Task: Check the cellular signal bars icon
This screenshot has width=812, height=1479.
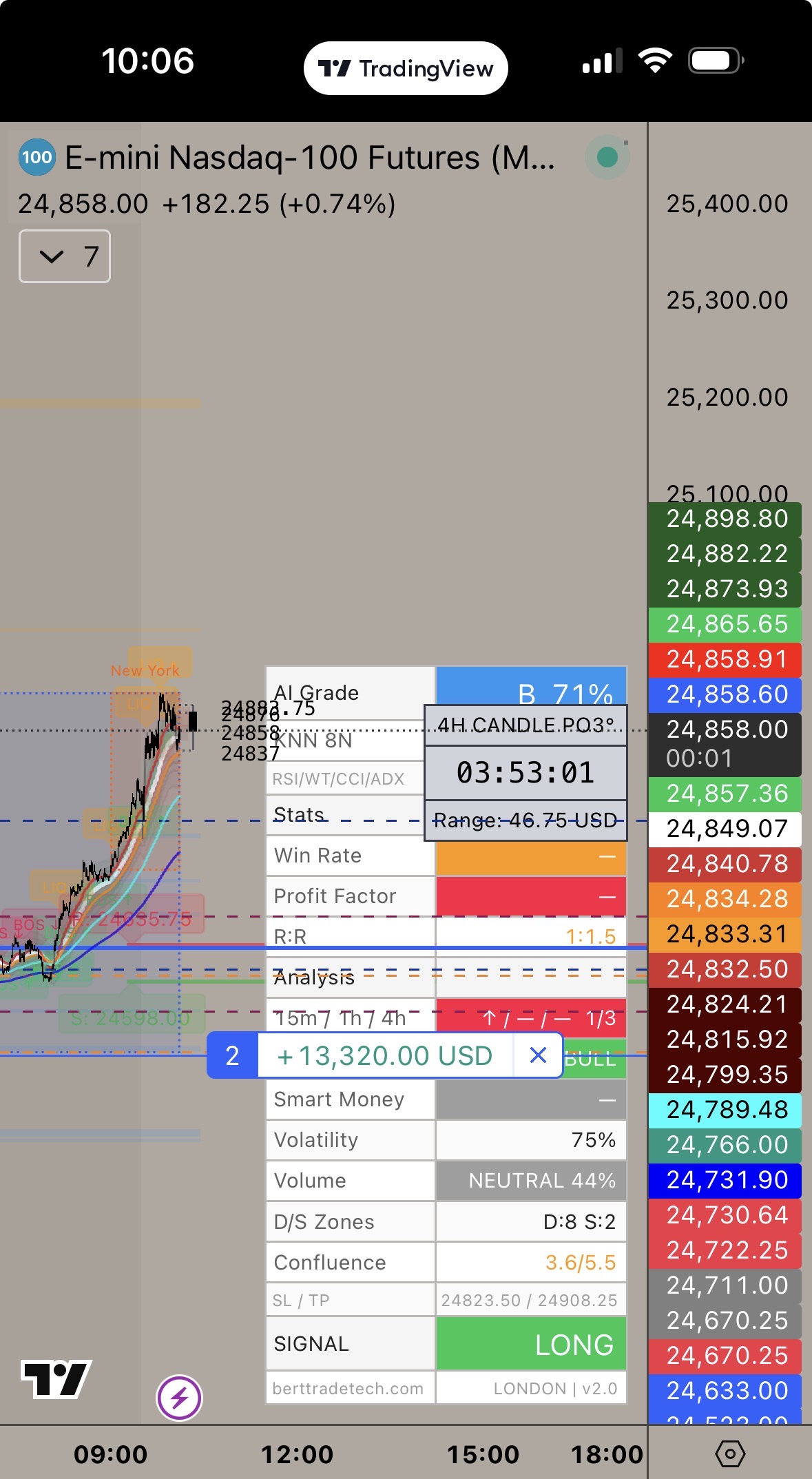Action: click(x=603, y=61)
